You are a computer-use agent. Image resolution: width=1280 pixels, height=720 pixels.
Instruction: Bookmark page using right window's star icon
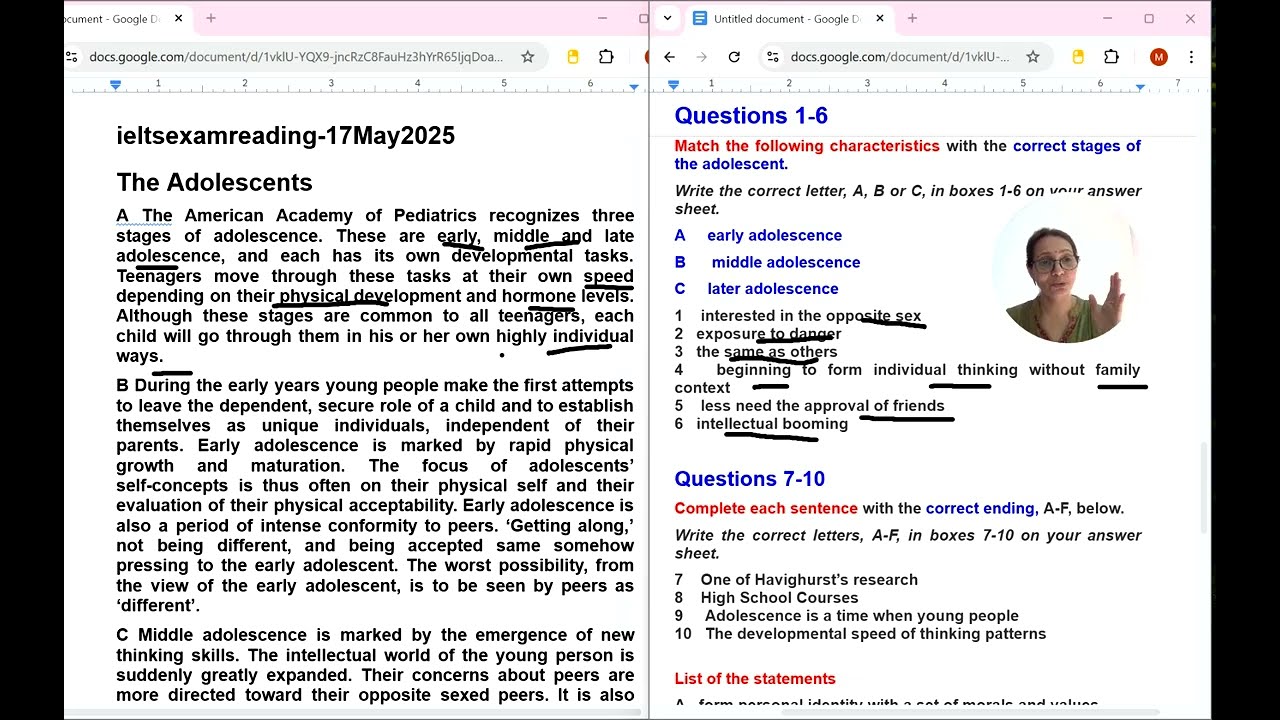[1033, 57]
